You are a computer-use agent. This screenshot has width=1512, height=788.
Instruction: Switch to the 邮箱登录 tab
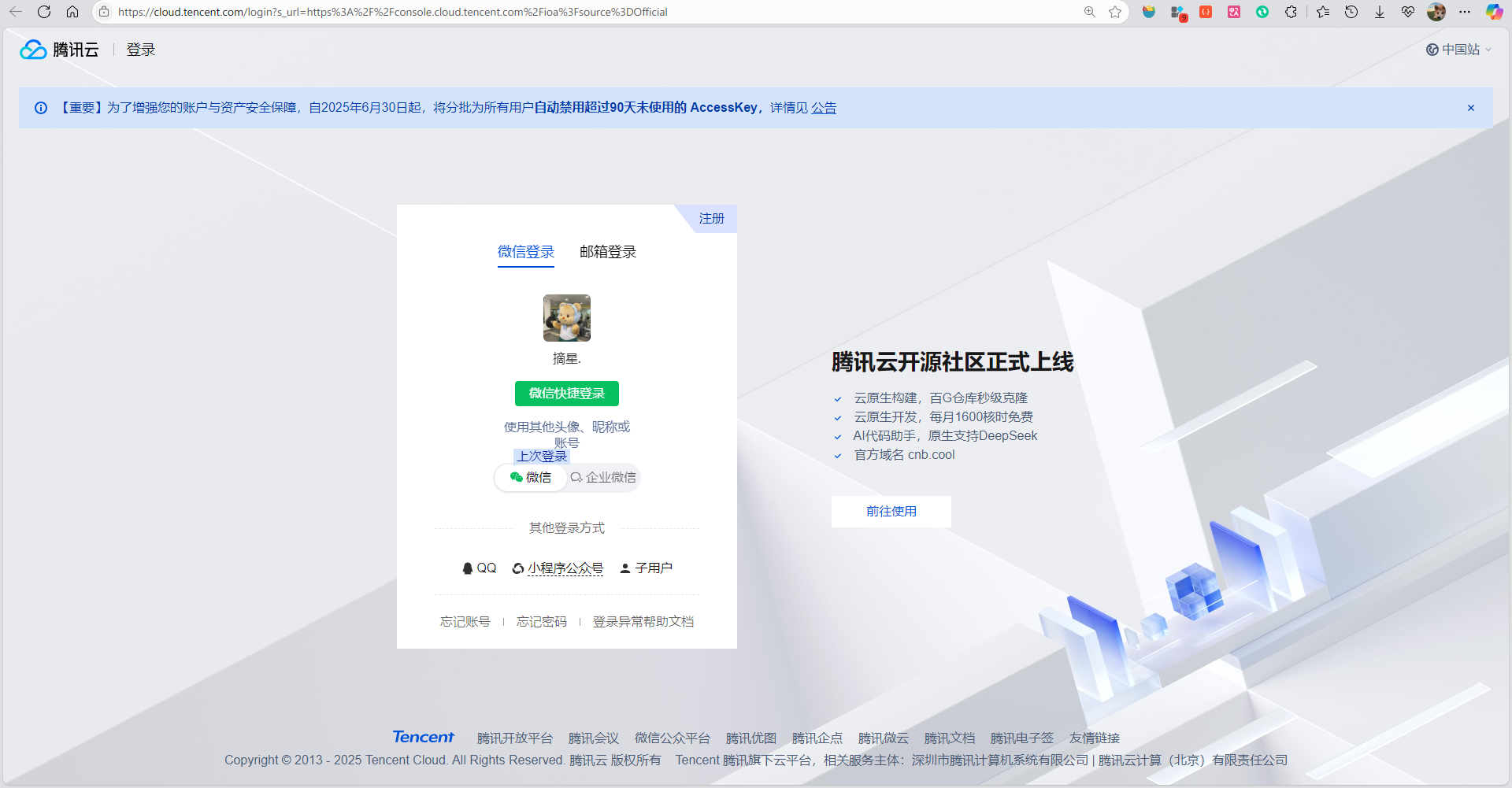click(607, 251)
